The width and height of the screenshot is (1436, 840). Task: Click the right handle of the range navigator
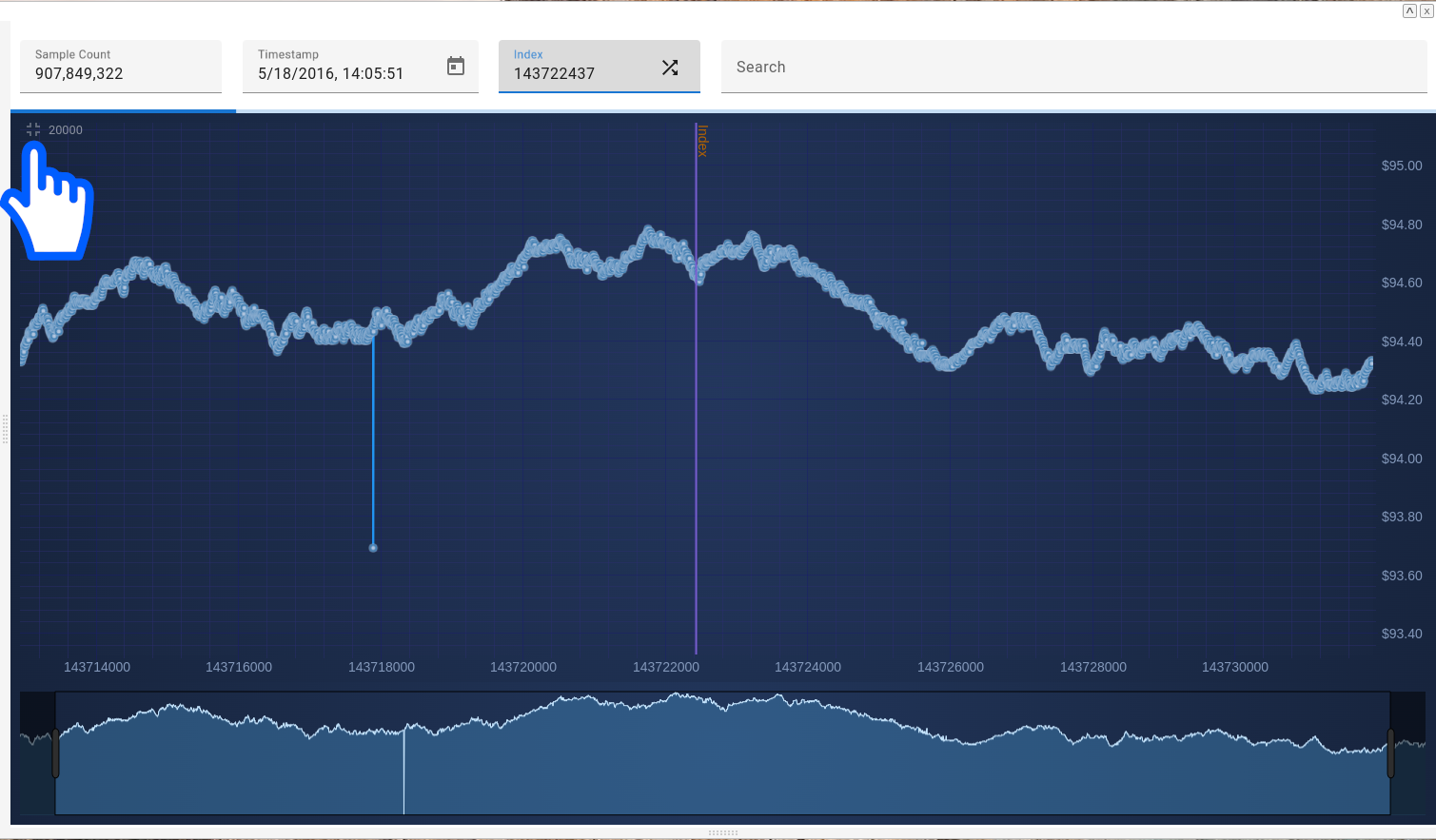1391,753
